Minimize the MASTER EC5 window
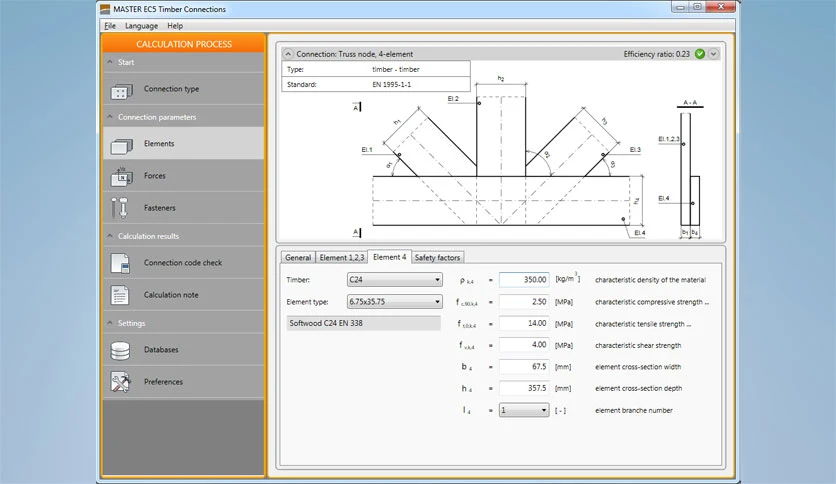The image size is (836, 484). [x=680, y=7]
